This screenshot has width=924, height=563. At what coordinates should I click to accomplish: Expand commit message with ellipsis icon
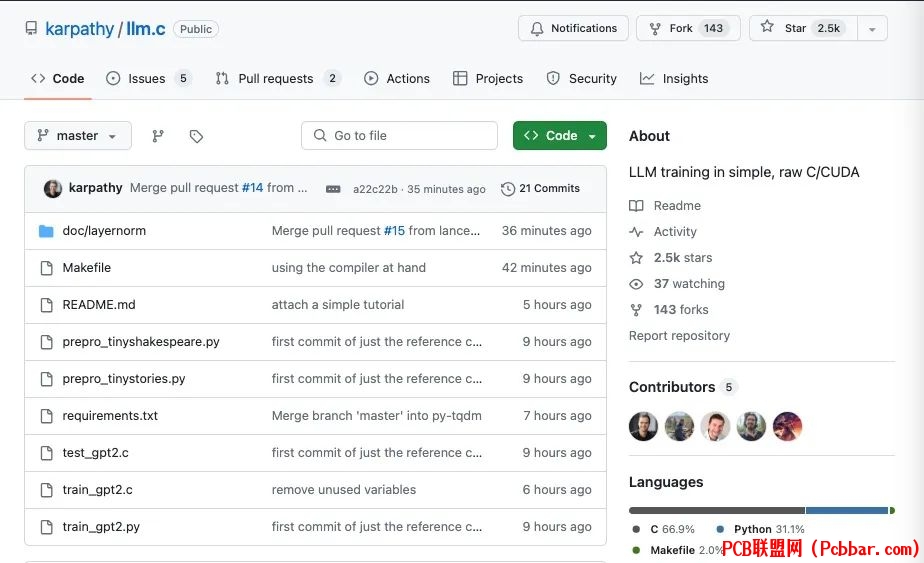(333, 189)
